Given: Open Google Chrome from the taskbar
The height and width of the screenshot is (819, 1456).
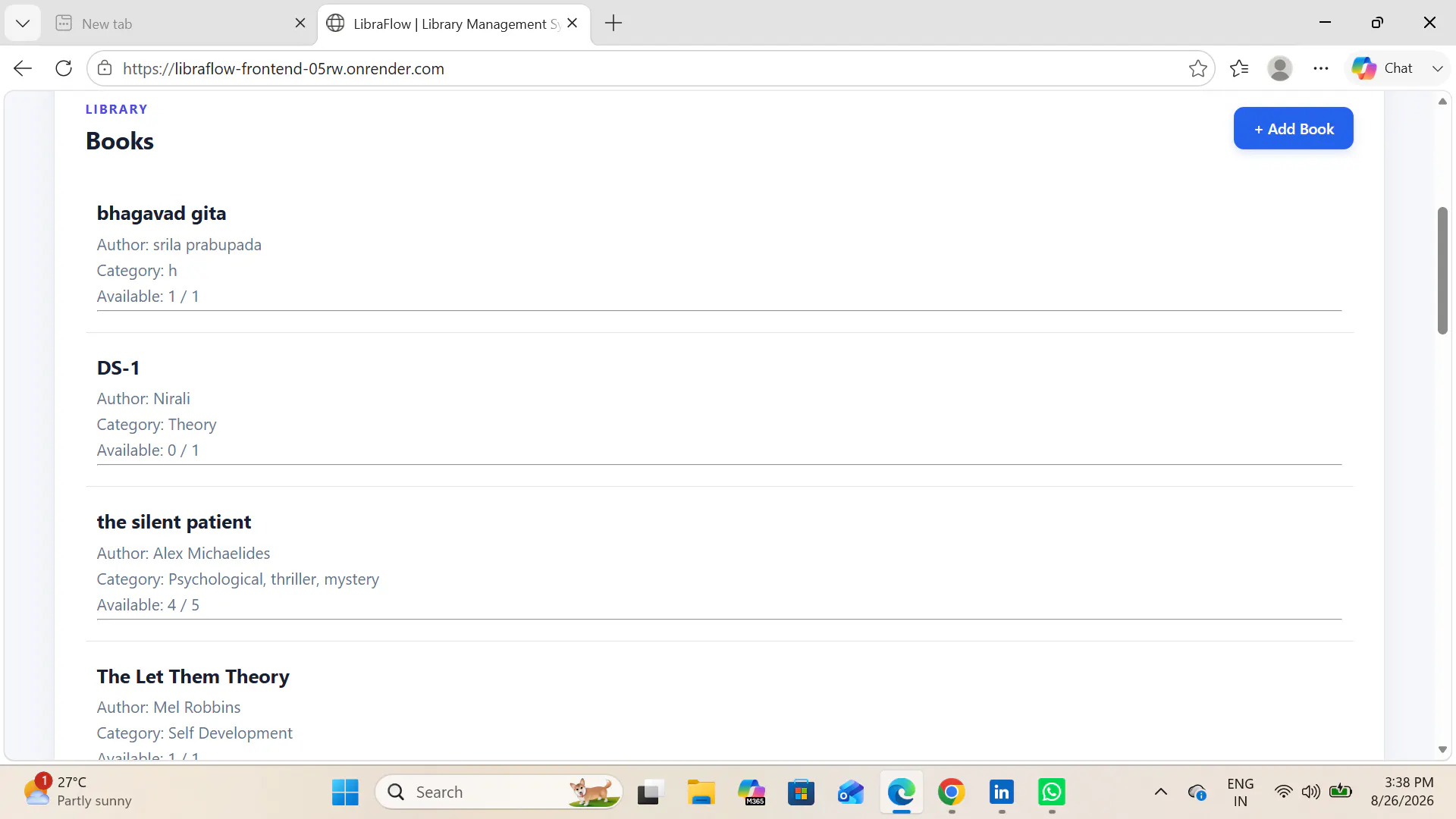Looking at the screenshot, I should point(952,792).
